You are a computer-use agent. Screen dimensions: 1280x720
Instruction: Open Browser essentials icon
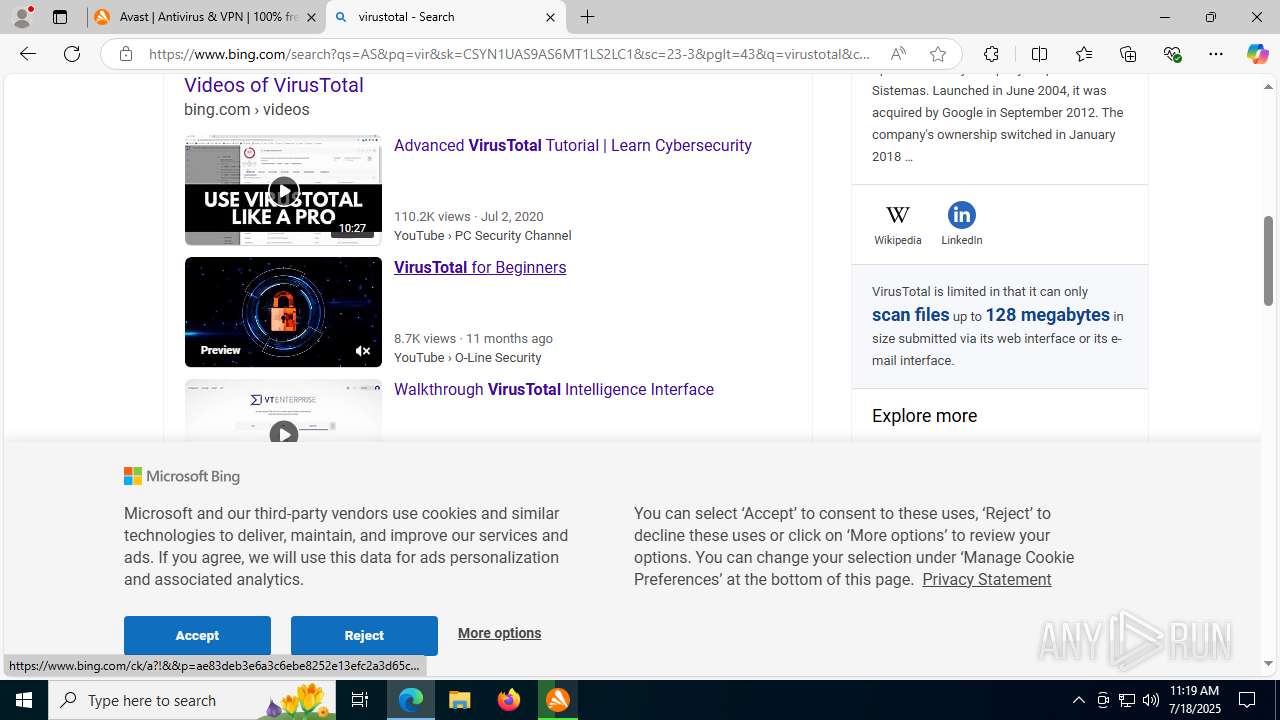coord(1172,54)
